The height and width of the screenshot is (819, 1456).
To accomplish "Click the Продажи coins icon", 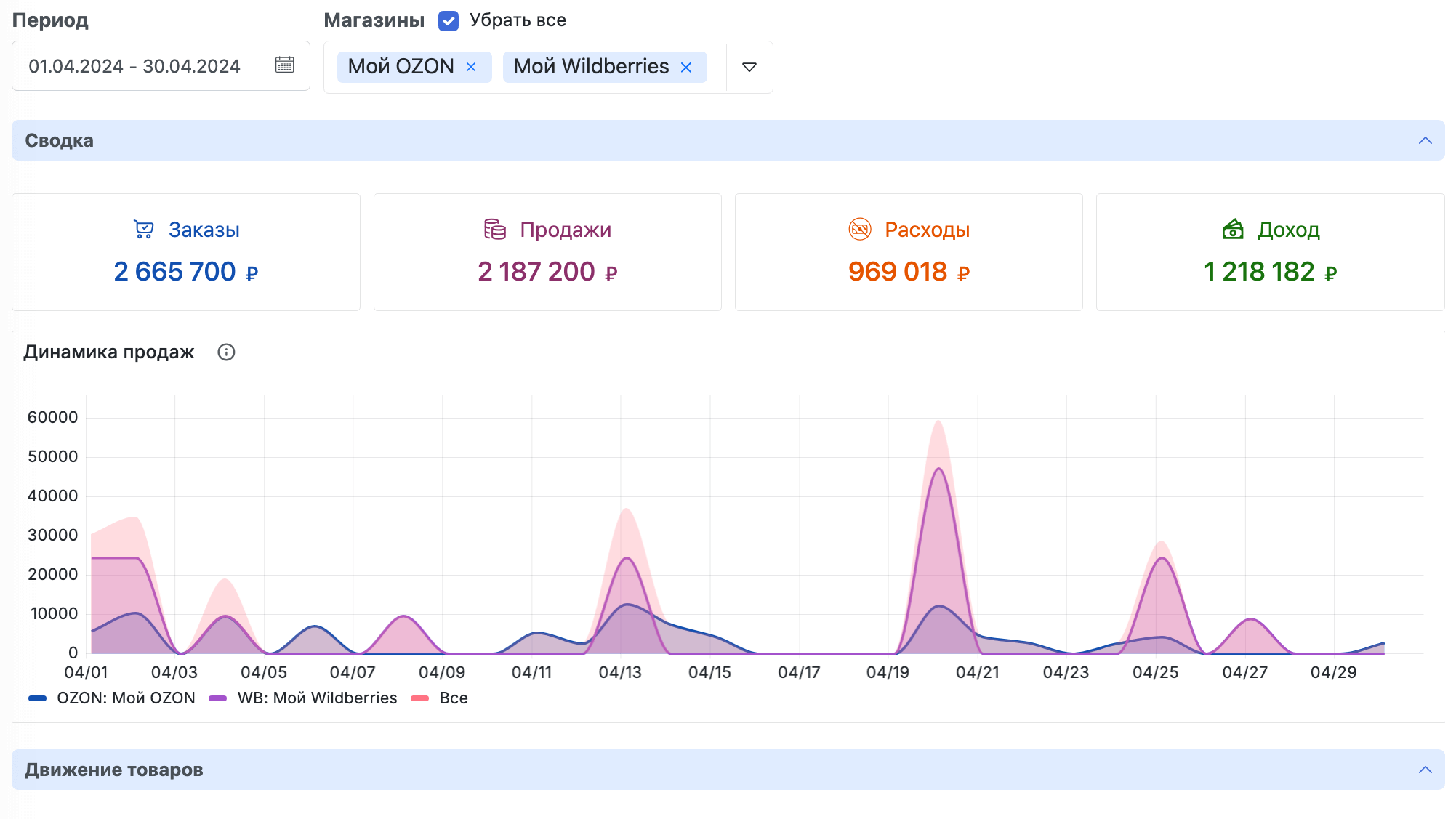I will [495, 230].
